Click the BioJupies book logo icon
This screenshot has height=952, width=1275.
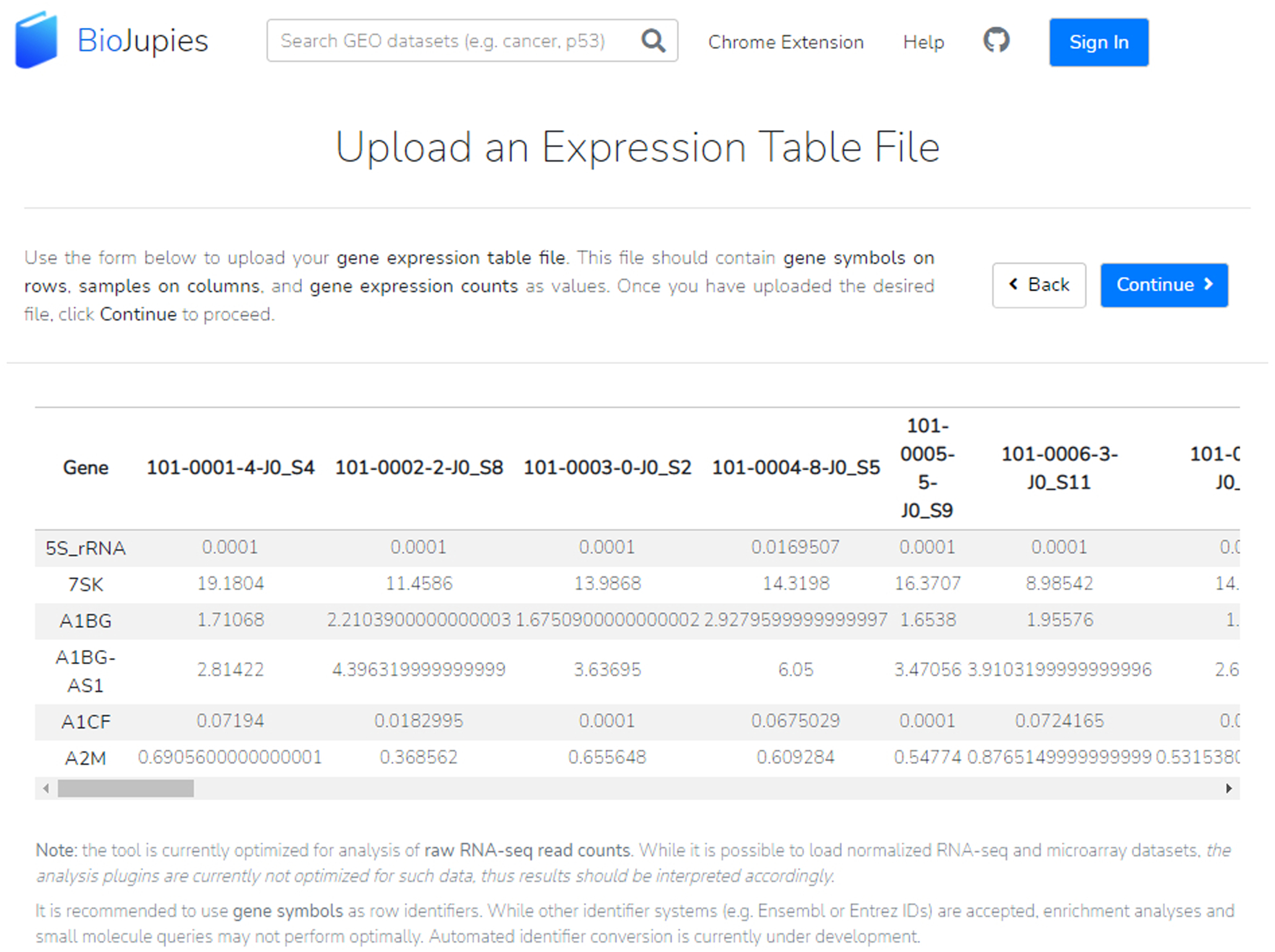36,40
